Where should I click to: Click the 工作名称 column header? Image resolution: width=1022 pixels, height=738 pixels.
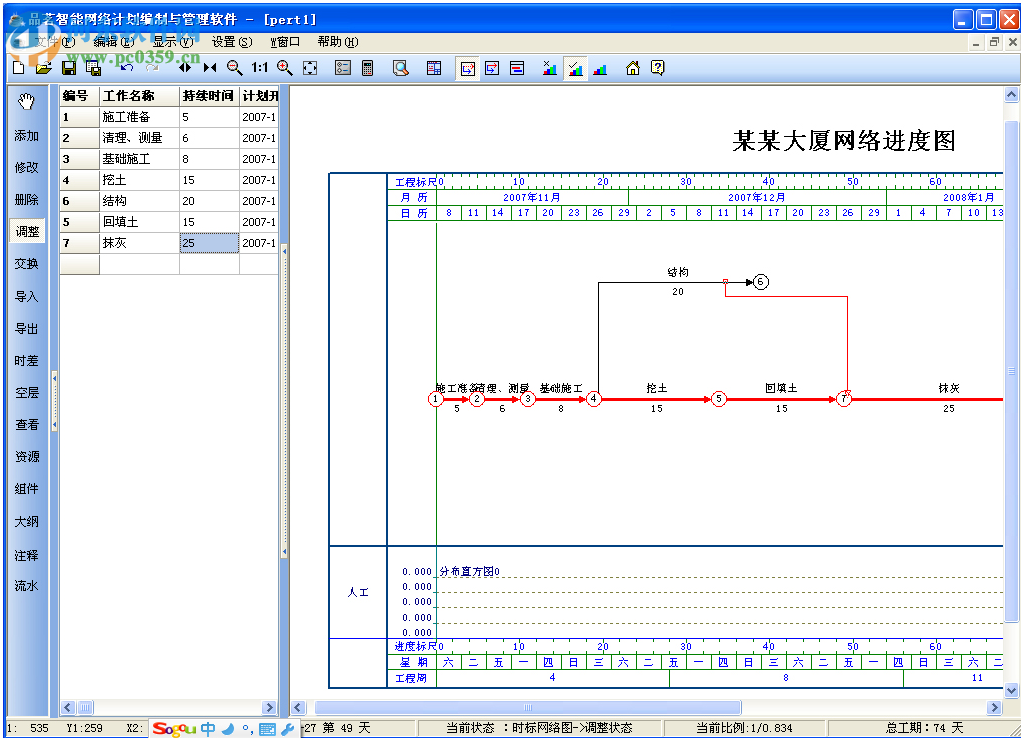139,96
